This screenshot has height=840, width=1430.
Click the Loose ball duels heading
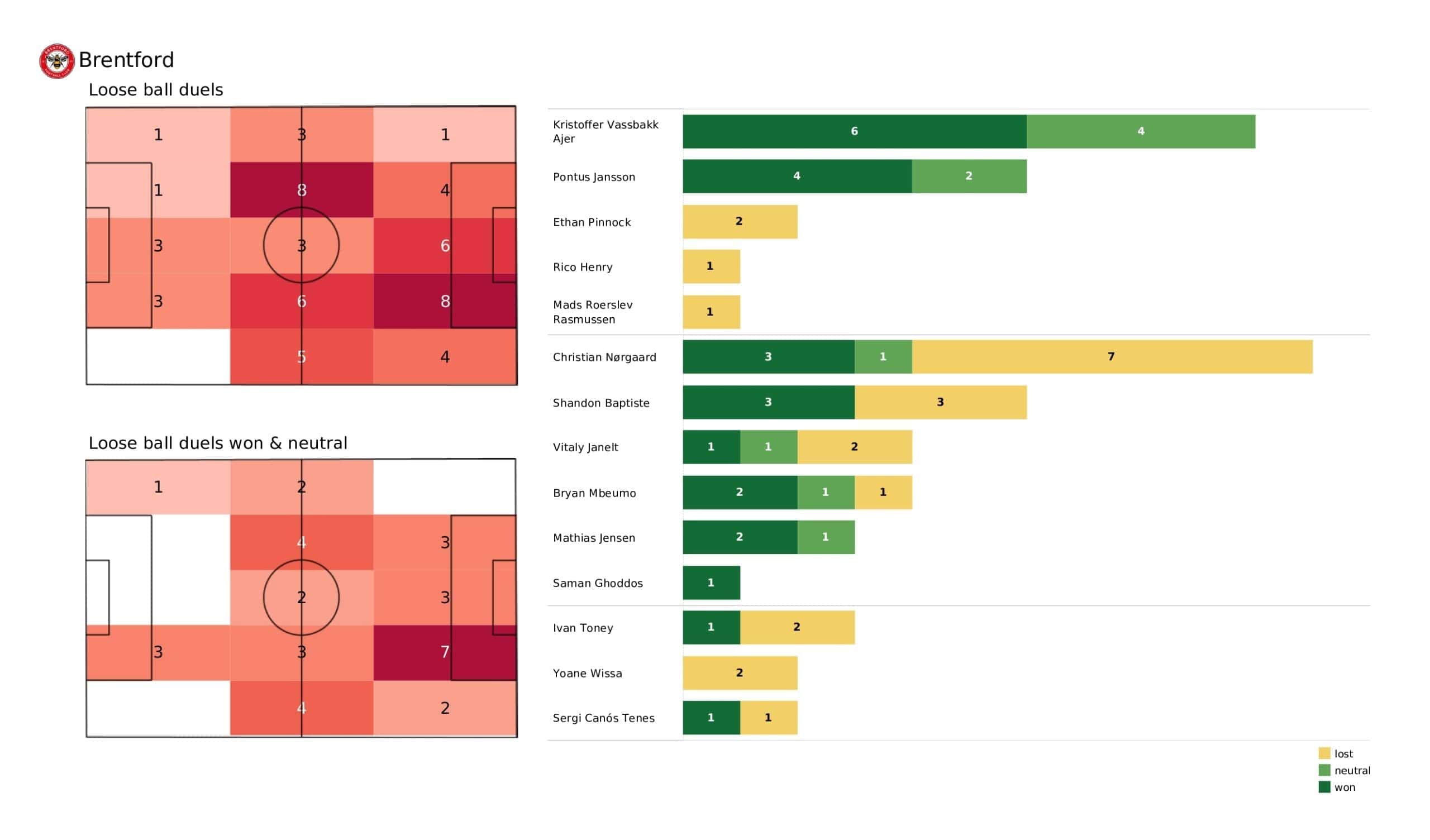[155, 90]
